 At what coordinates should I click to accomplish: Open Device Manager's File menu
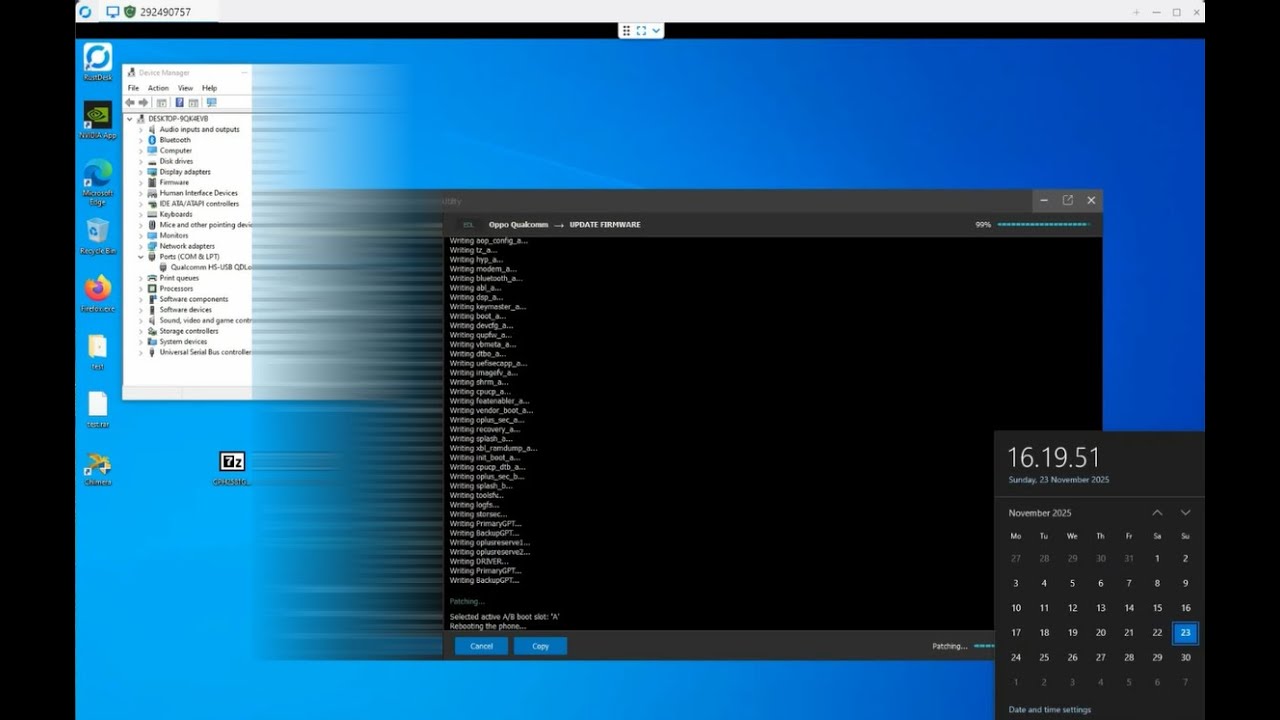click(x=133, y=88)
